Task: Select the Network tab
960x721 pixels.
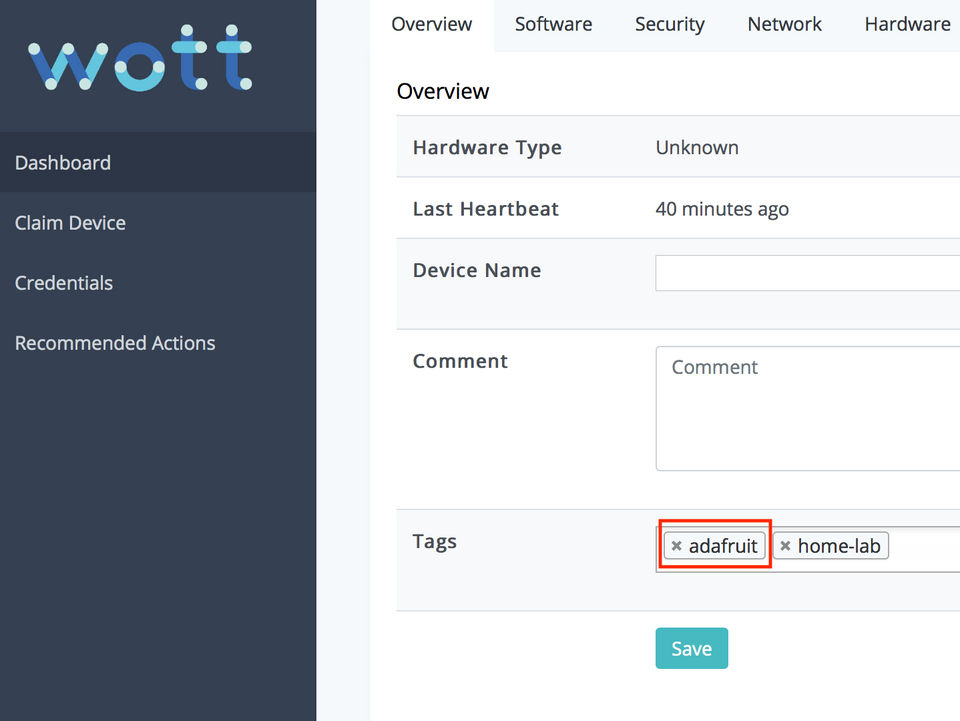Action: [784, 25]
